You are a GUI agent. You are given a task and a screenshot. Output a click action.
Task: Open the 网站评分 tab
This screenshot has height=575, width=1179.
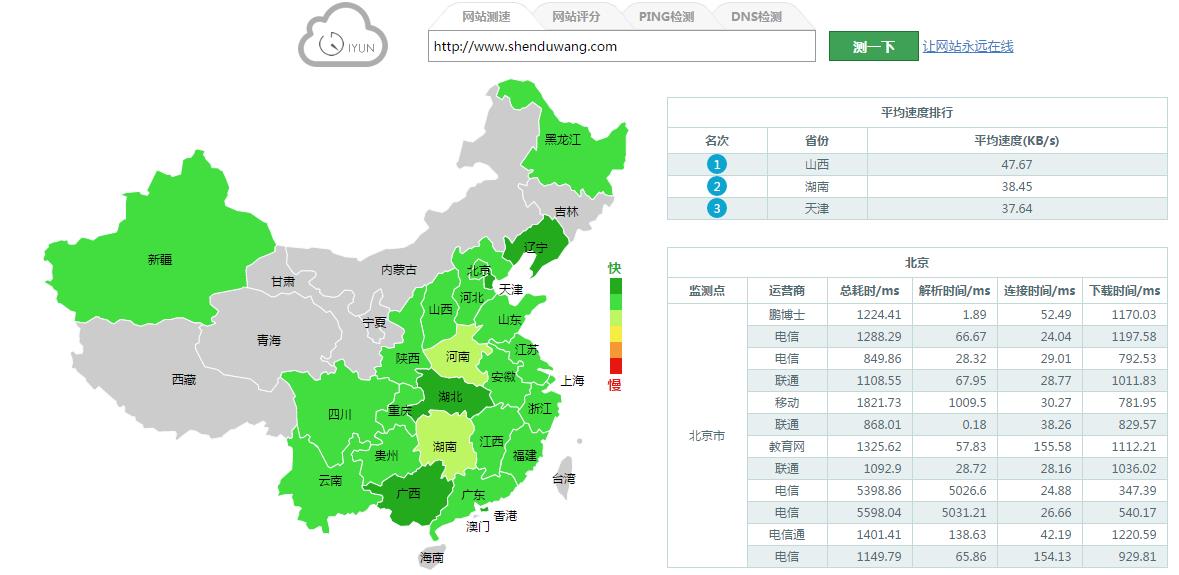coord(576,16)
